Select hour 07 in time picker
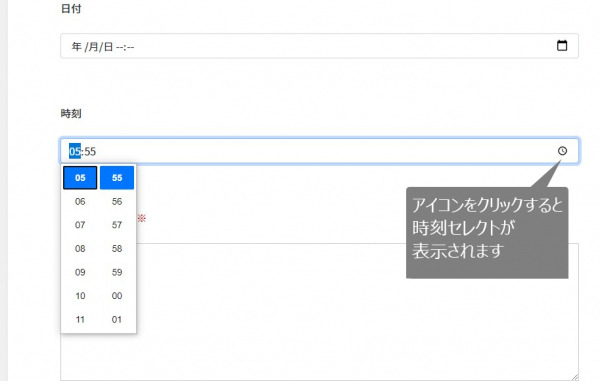 [x=80, y=225]
